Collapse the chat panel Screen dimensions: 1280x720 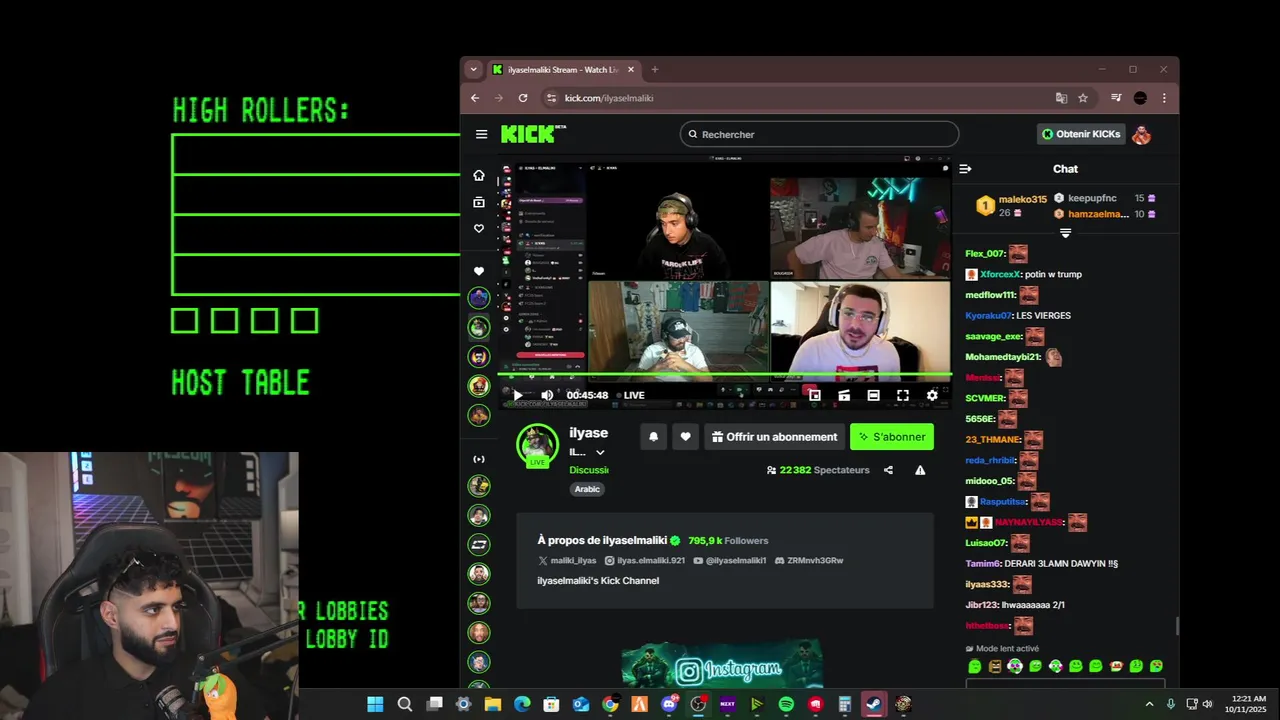pos(965,169)
